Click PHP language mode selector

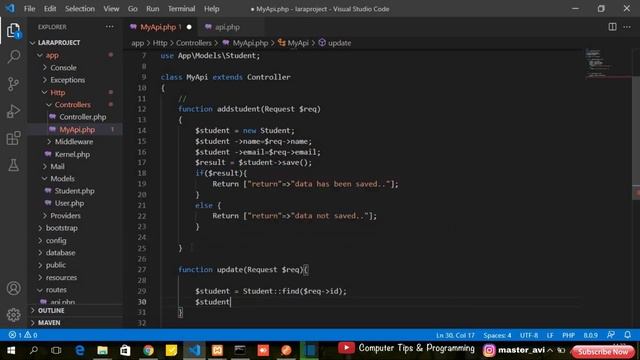[568, 335]
